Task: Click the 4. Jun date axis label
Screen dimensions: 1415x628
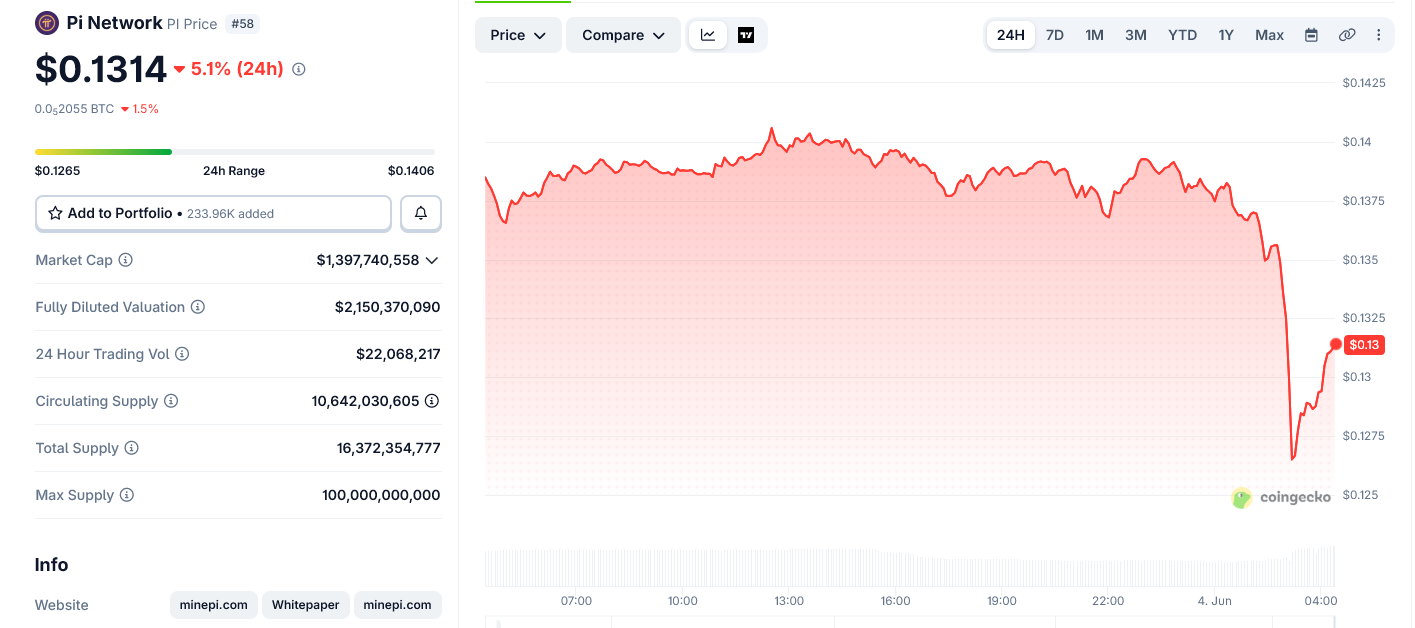Action: click(x=1214, y=601)
